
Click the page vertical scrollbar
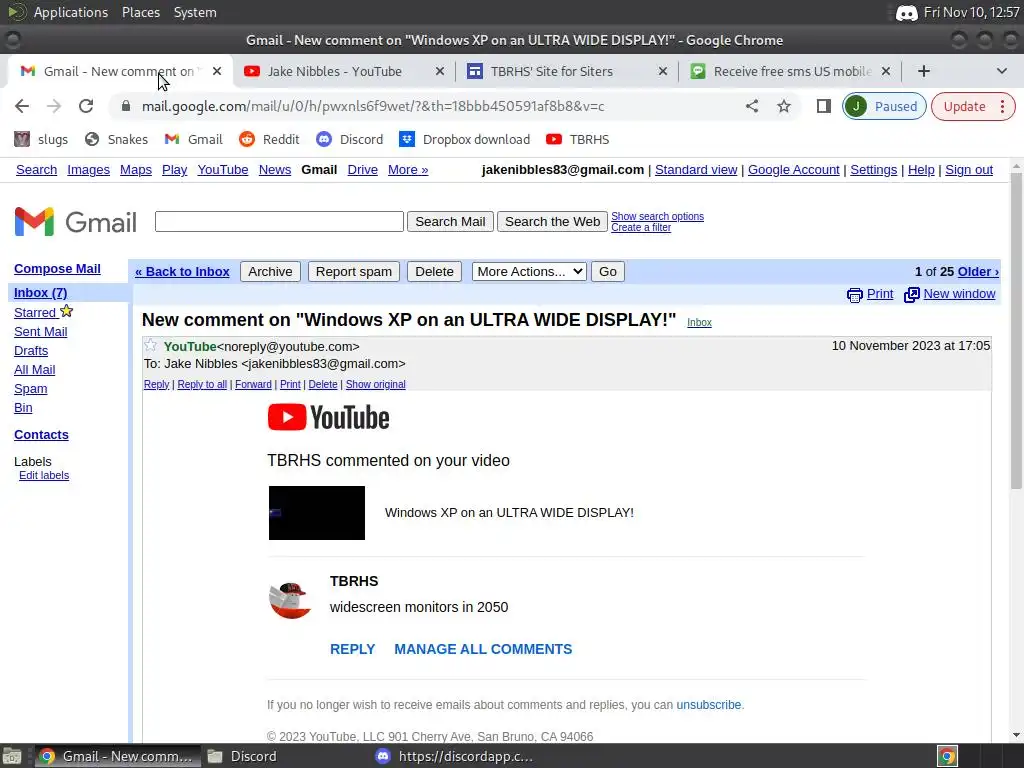point(1016,330)
